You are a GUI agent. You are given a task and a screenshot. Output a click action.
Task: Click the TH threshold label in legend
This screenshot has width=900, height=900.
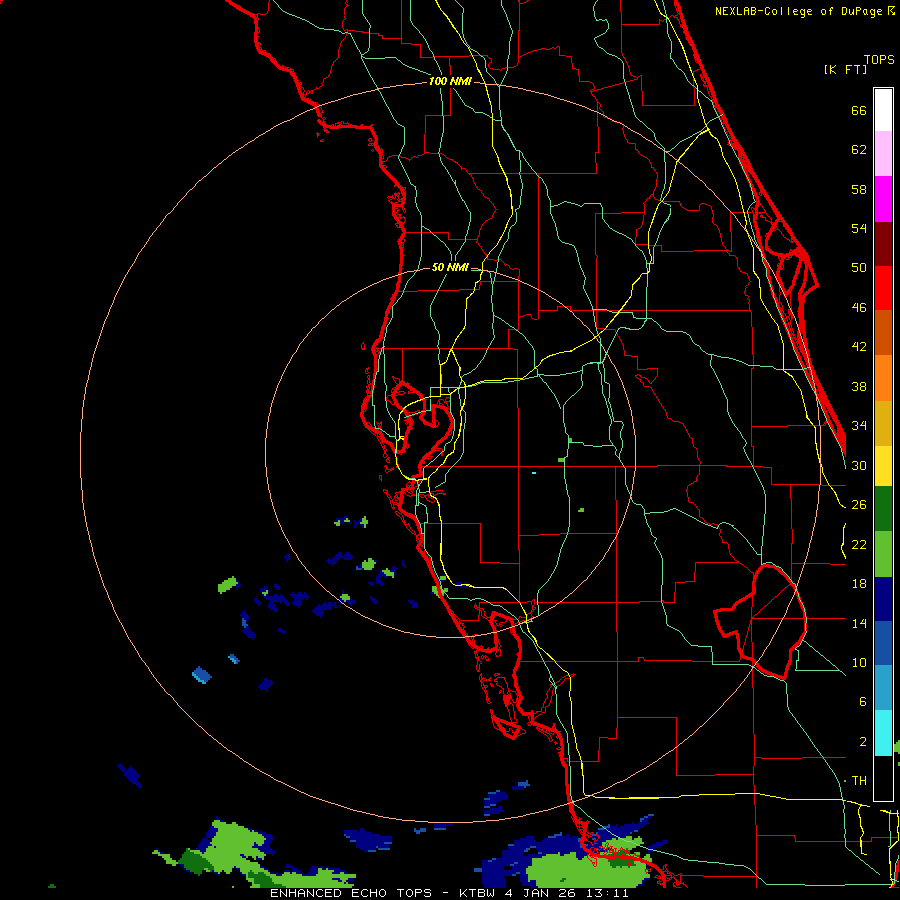pos(859,780)
